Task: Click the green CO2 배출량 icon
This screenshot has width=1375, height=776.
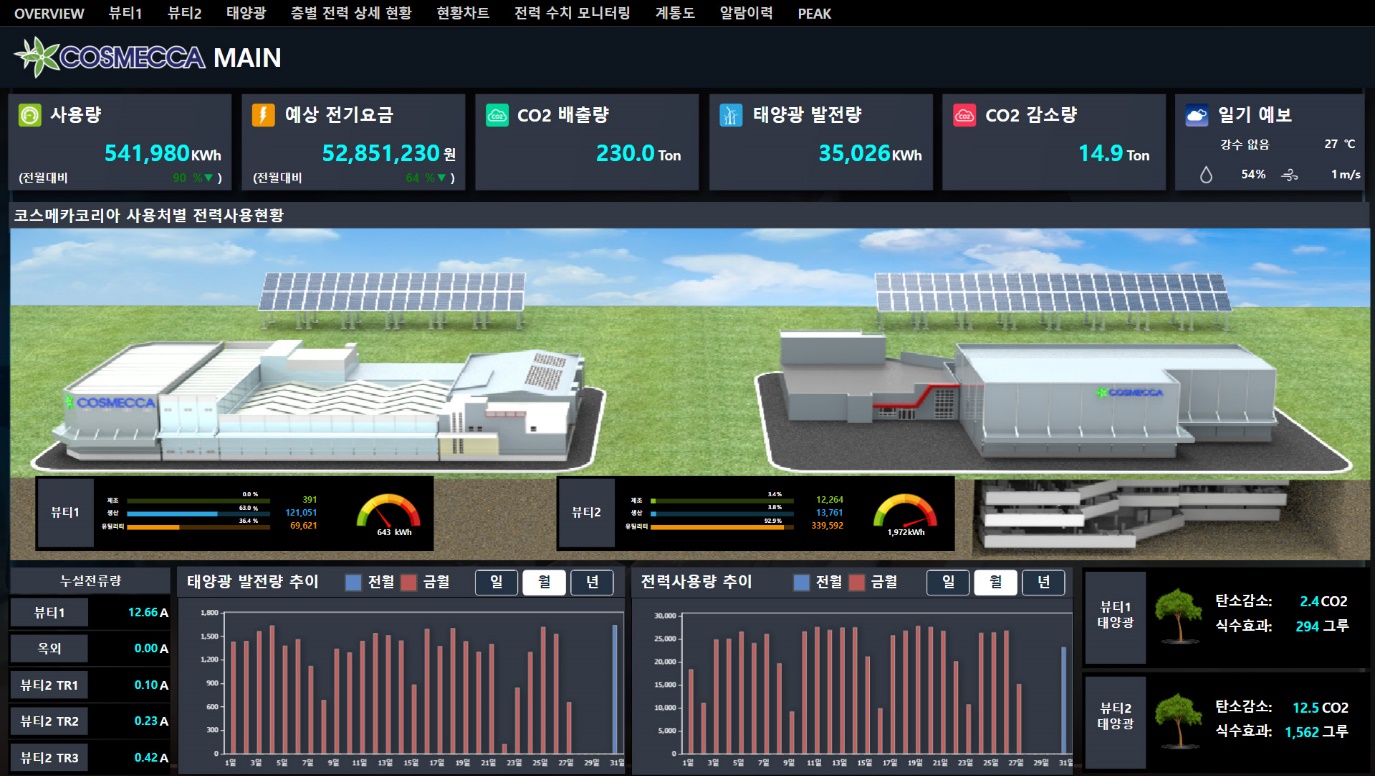Action: pyautogui.click(x=497, y=115)
